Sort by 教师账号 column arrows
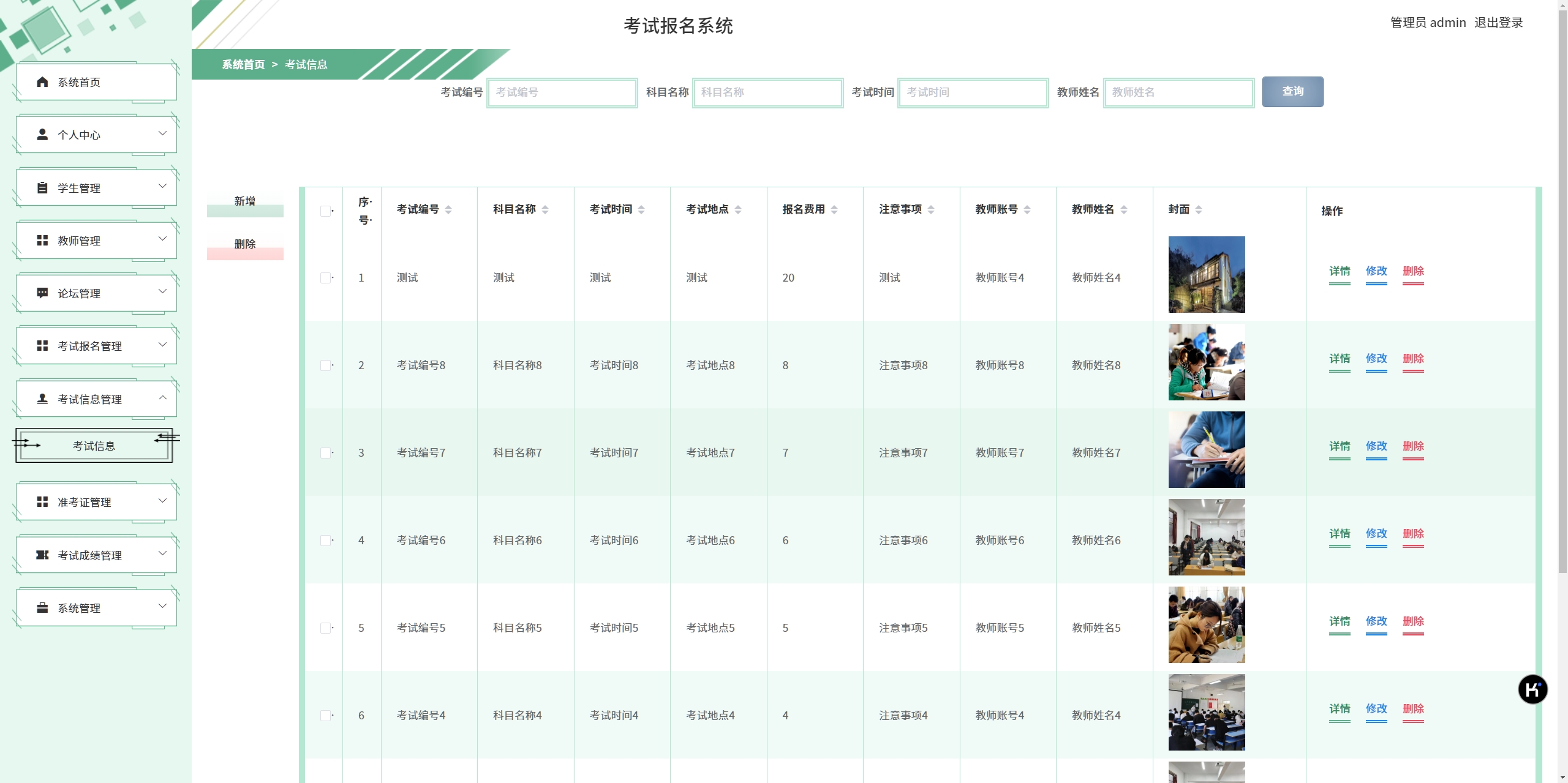The image size is (1568, 783). click(x=1027, y=210)
